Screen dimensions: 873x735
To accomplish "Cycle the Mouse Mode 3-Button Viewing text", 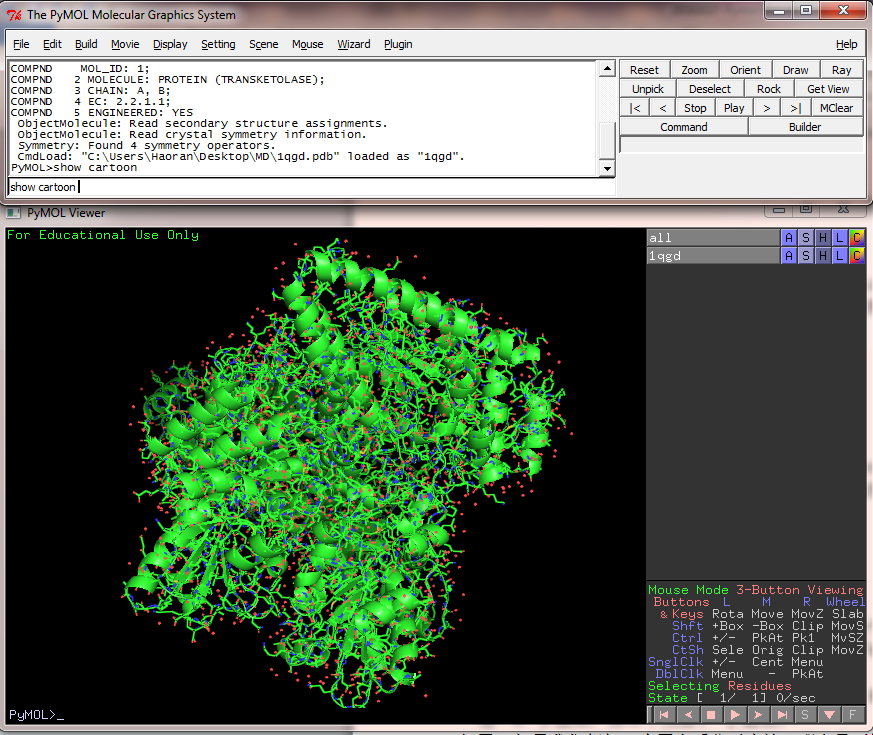I will 756,590.
